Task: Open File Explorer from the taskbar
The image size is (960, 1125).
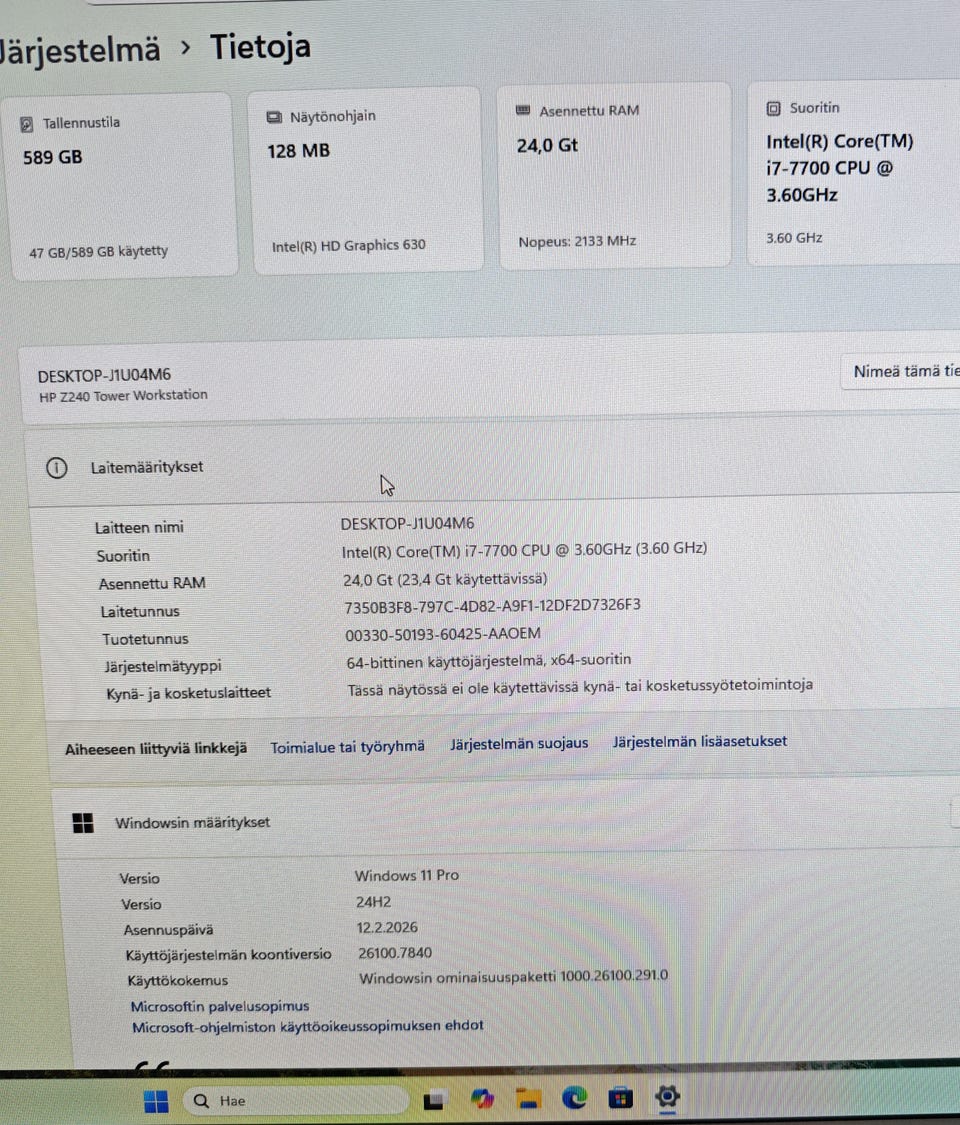Action: (528, 1098)
